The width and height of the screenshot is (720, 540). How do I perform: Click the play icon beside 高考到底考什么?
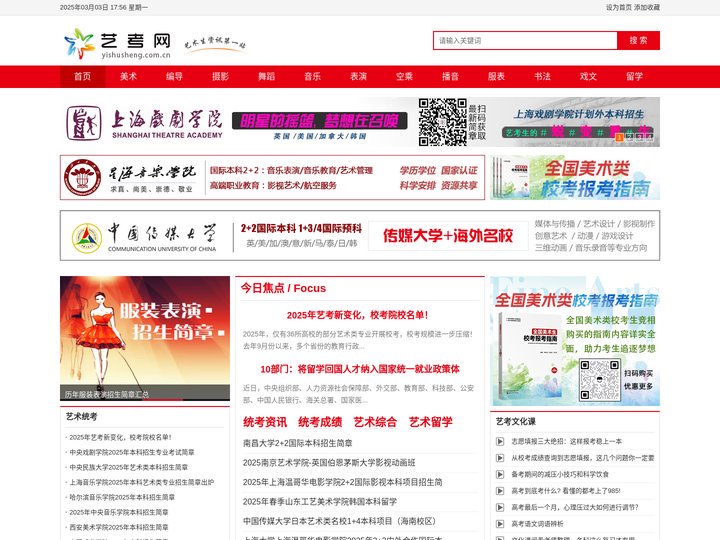(x=500, y=491)
